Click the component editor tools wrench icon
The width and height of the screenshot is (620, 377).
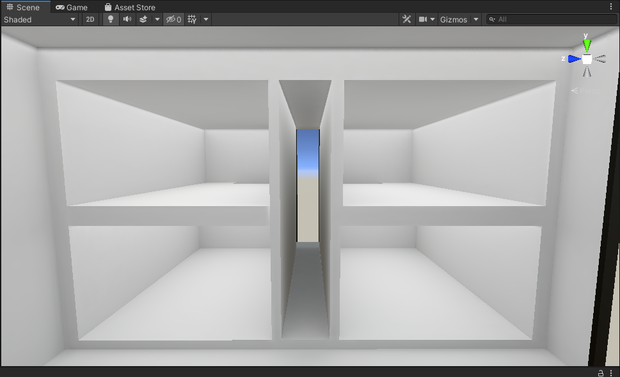click(406, 19)
